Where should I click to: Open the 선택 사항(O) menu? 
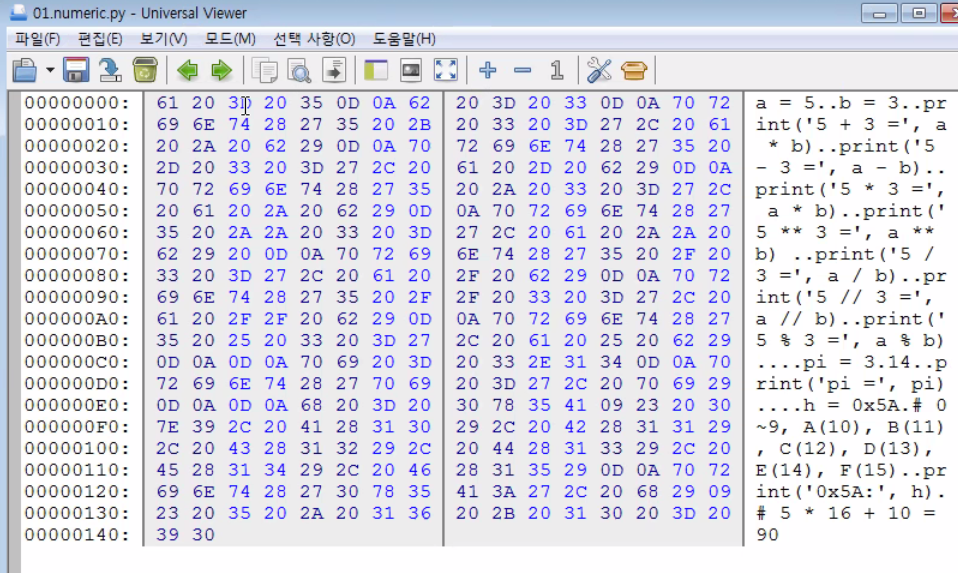coord(314,39)
